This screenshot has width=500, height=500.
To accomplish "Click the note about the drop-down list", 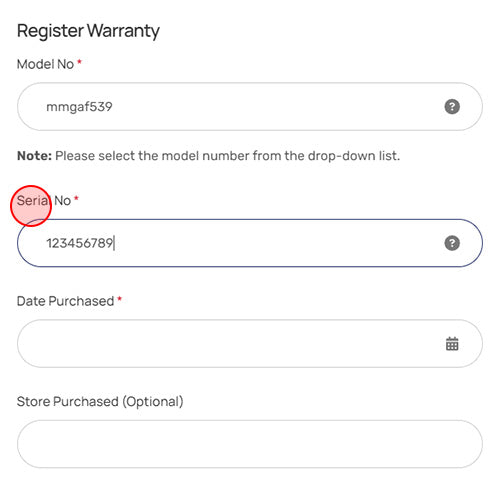I will tap(208, 156).
